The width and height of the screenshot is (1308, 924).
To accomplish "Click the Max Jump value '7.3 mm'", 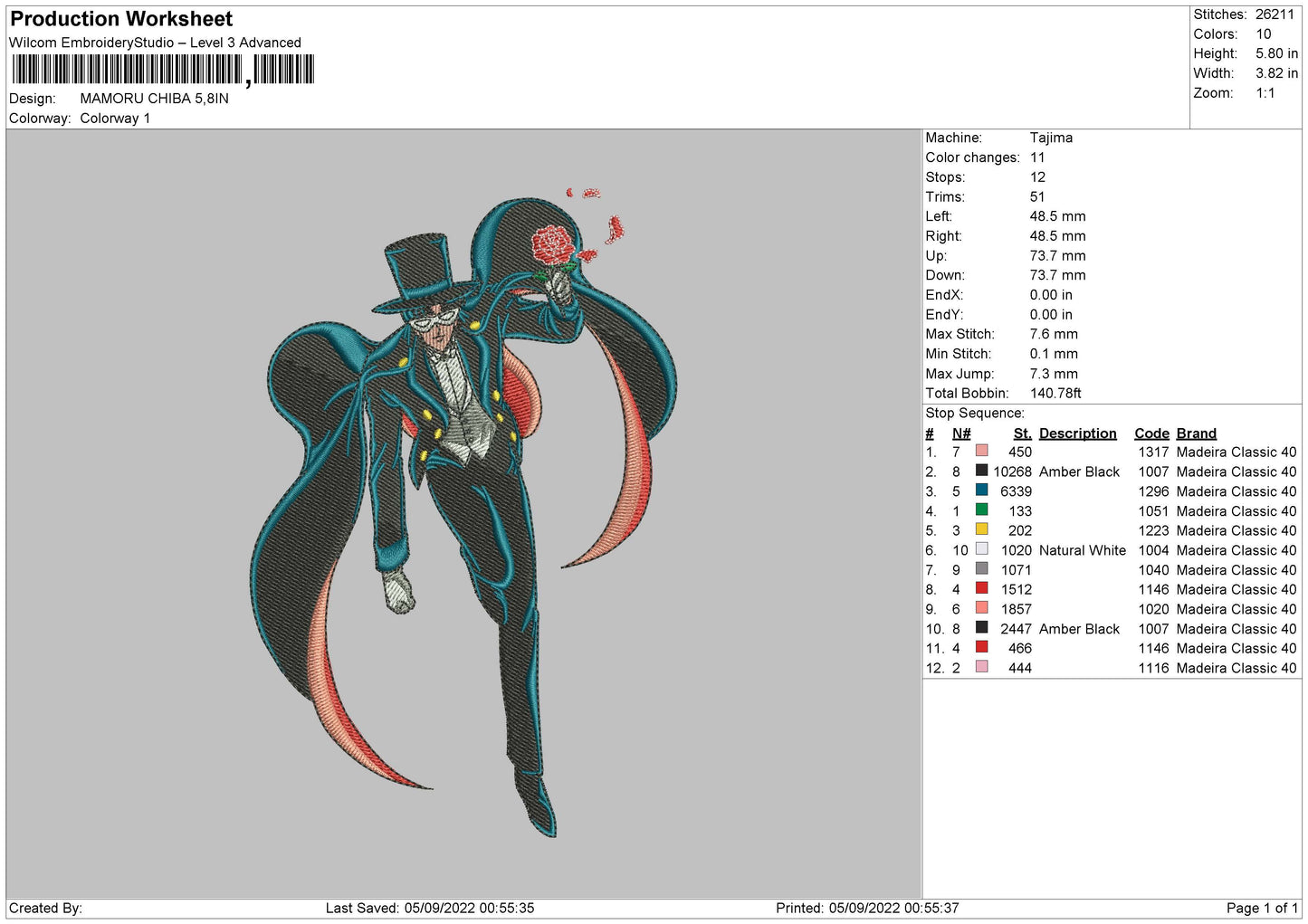I will point(1054,374).
